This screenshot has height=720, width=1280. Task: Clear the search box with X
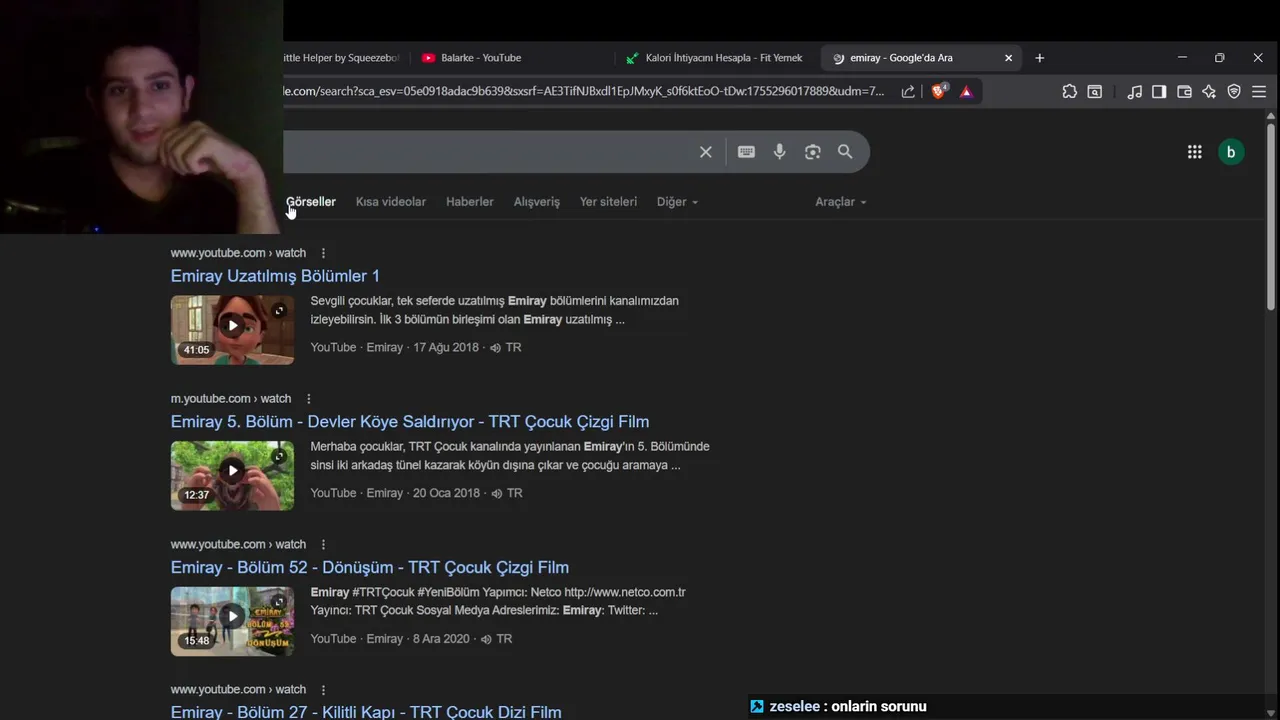point(706,152)
